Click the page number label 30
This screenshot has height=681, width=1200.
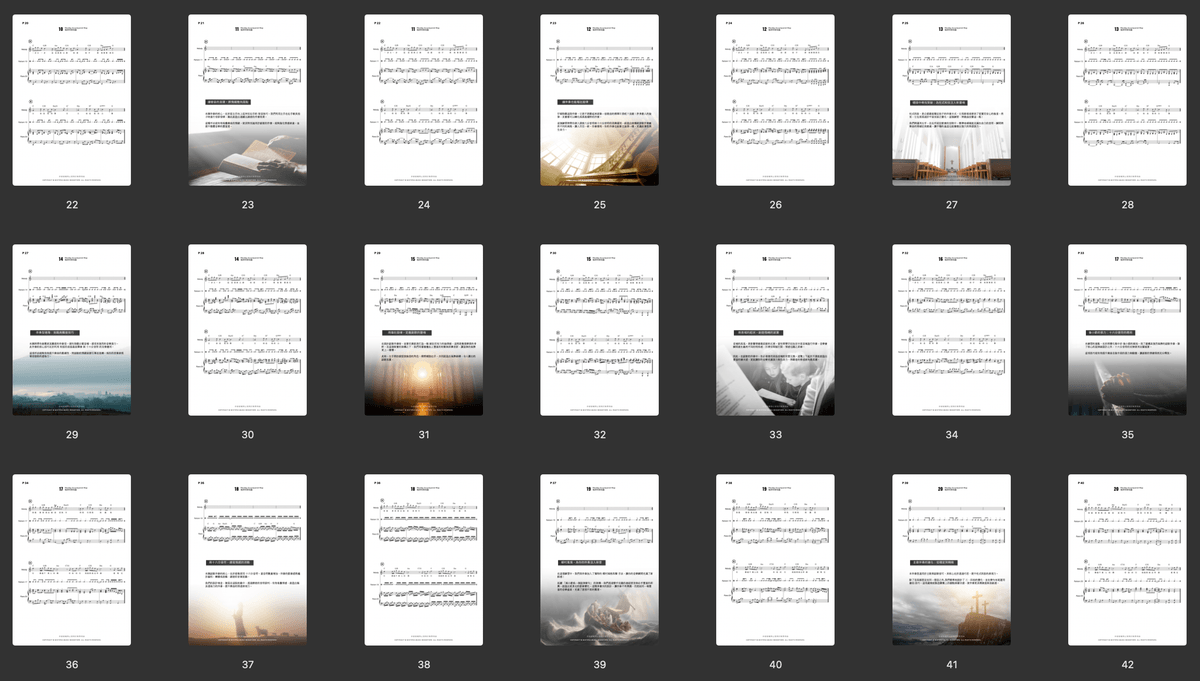[248, 435]
